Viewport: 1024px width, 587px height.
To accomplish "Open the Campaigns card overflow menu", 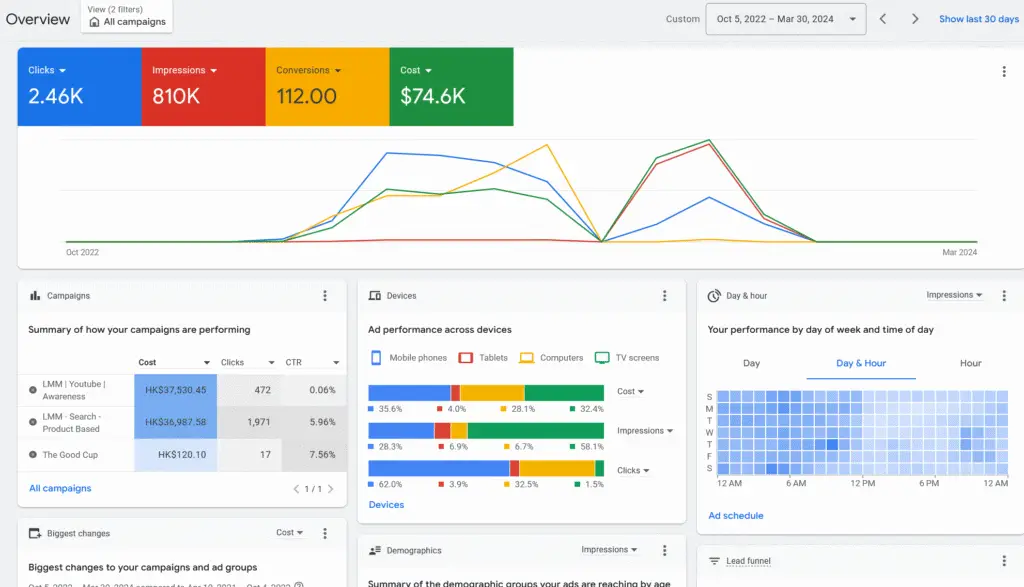I will (325, 295).
